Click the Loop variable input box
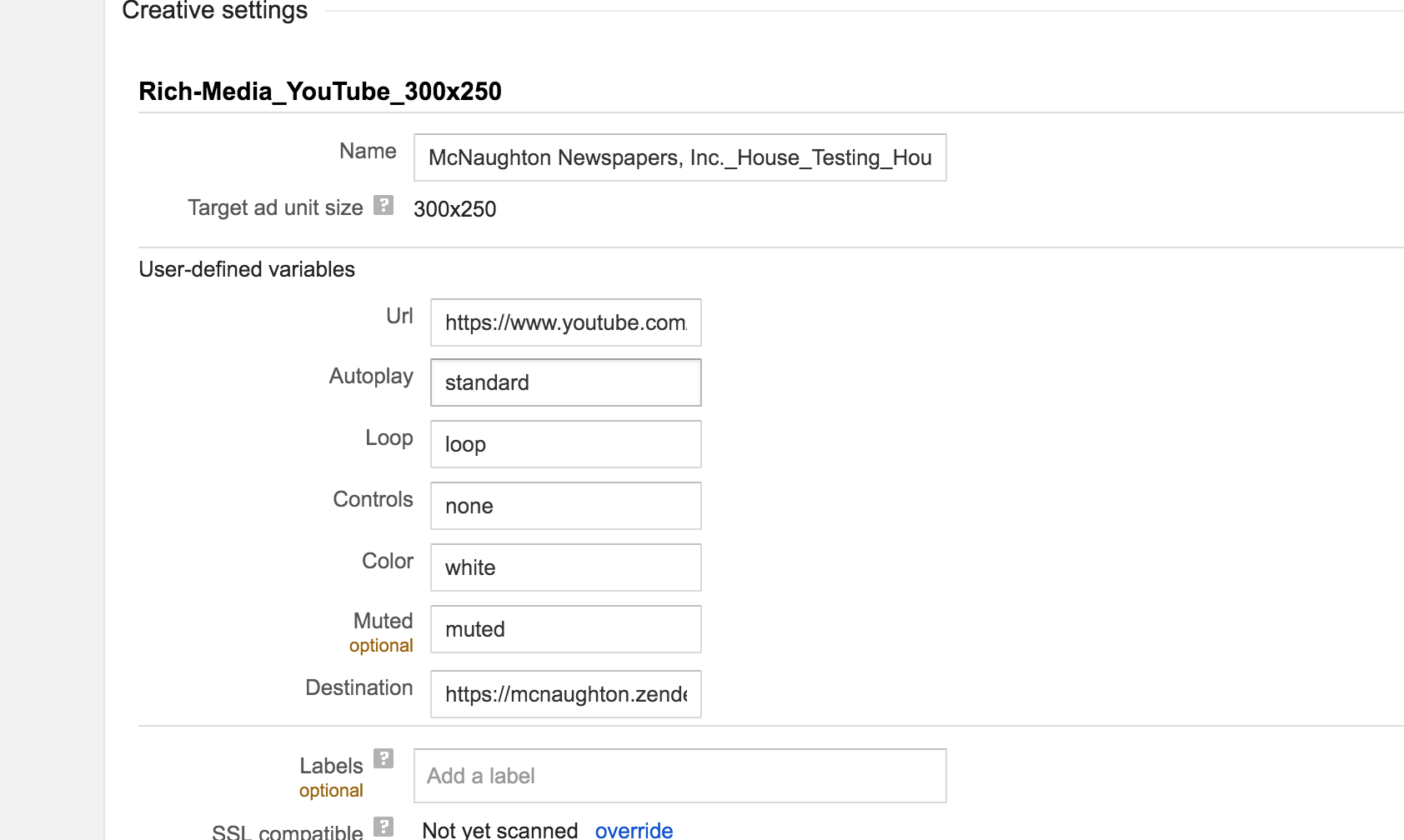1404x840 pixels. click(565, 444)
